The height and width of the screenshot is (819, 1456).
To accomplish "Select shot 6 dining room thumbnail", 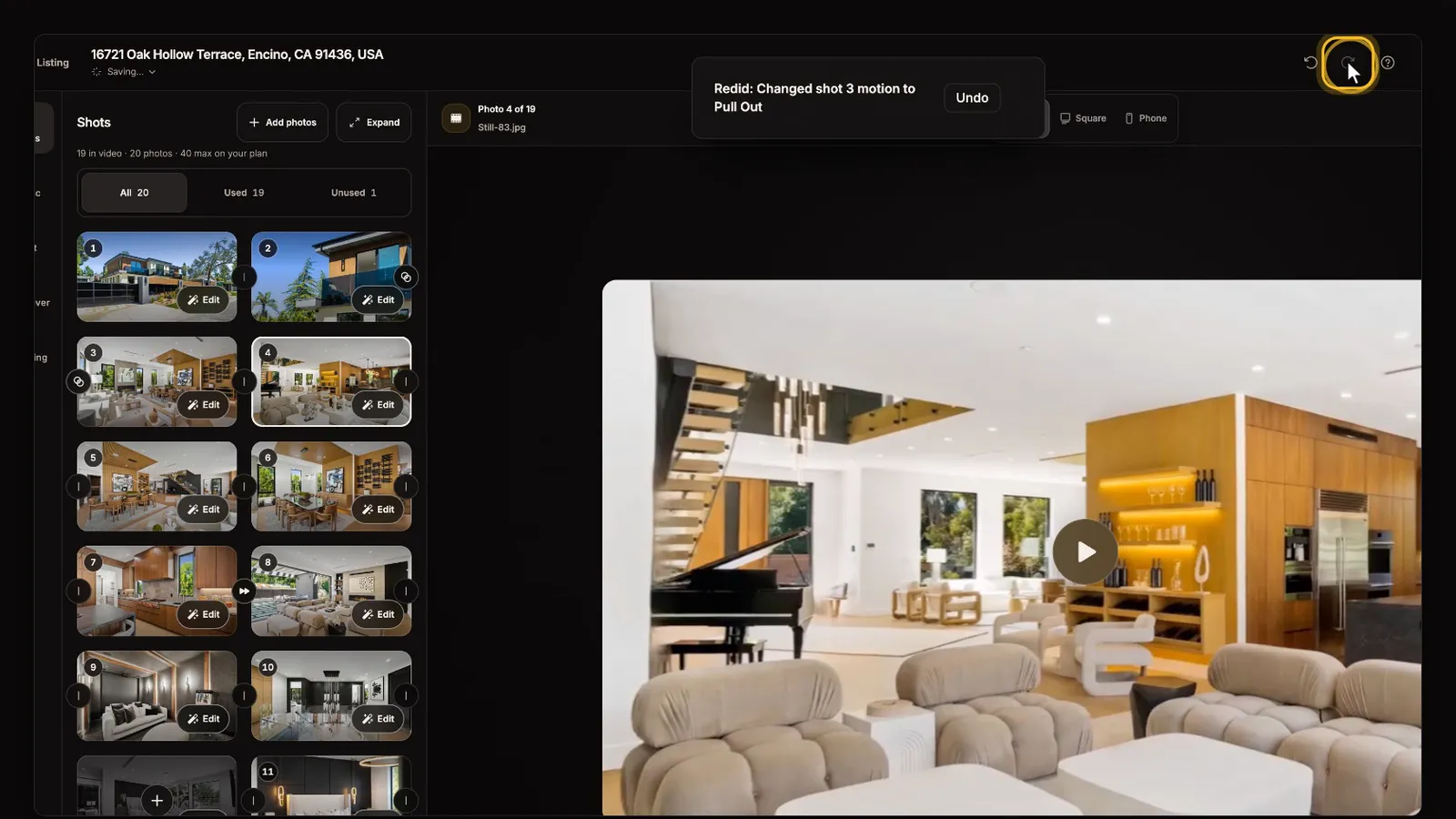I will coord(331,486).
